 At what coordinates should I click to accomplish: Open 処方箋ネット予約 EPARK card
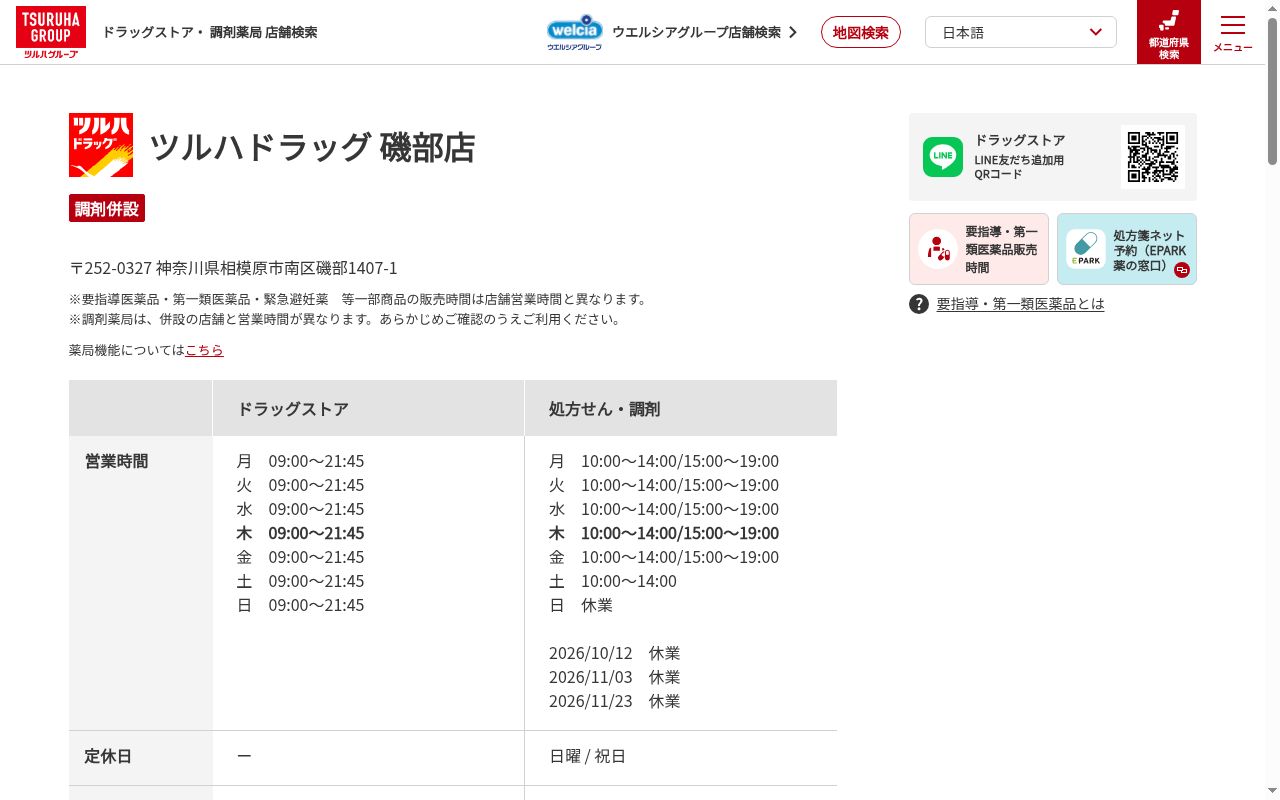[x=1127, y=249]
